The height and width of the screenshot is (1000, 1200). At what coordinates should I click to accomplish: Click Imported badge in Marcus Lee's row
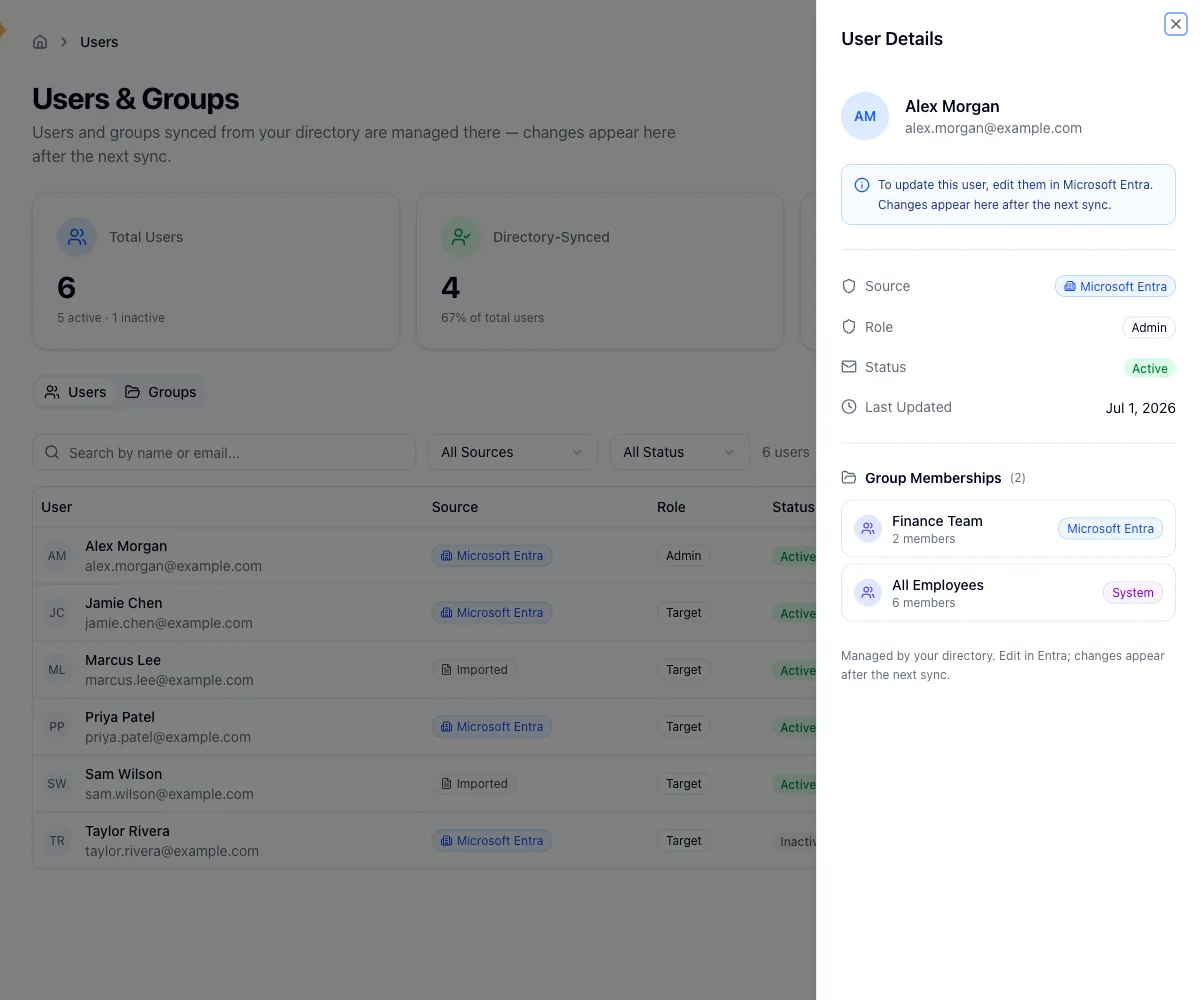tap(474, 670)
